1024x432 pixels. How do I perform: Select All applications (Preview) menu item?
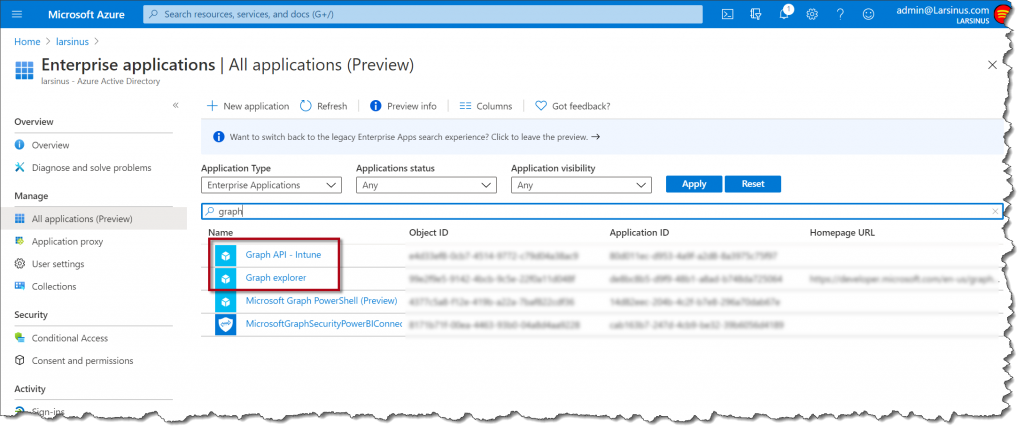coord(93,219)
